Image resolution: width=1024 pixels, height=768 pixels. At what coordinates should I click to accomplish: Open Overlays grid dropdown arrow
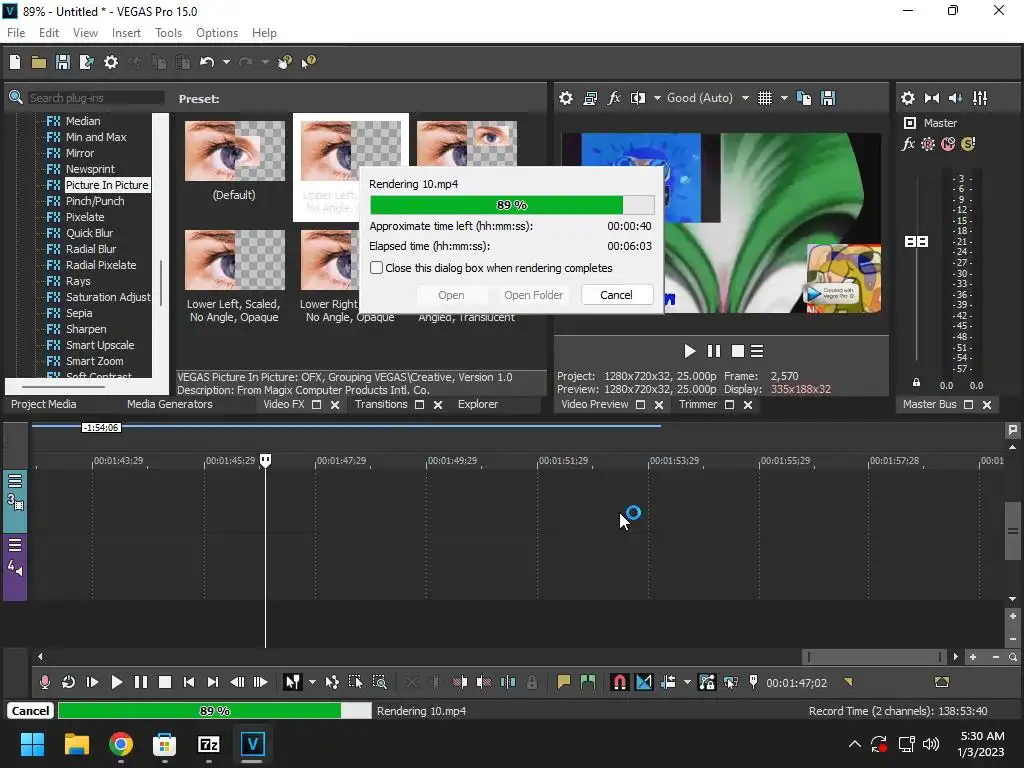tap(784, 98)
